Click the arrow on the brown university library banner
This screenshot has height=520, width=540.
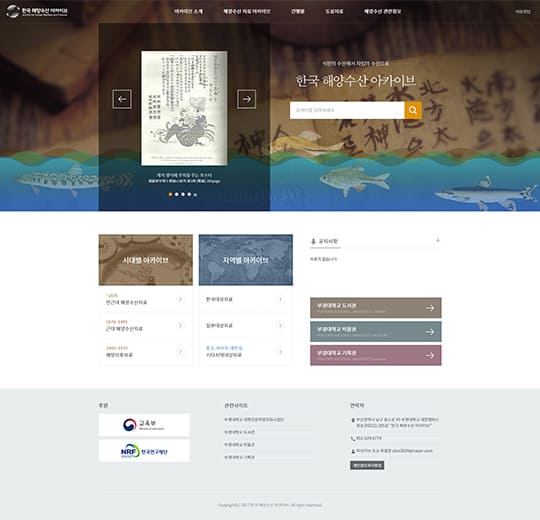430,308
